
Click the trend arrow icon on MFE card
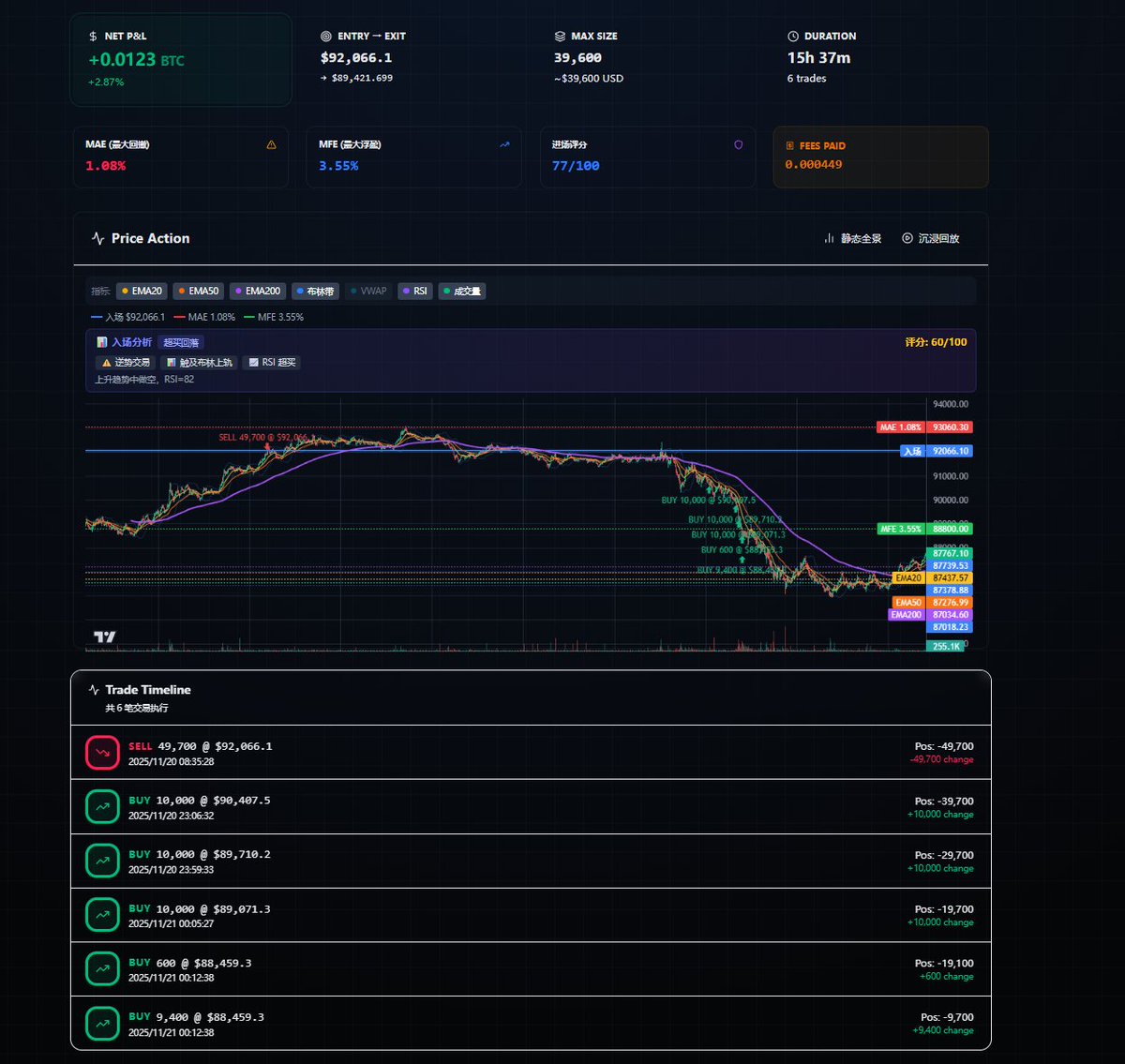(505, 145)
